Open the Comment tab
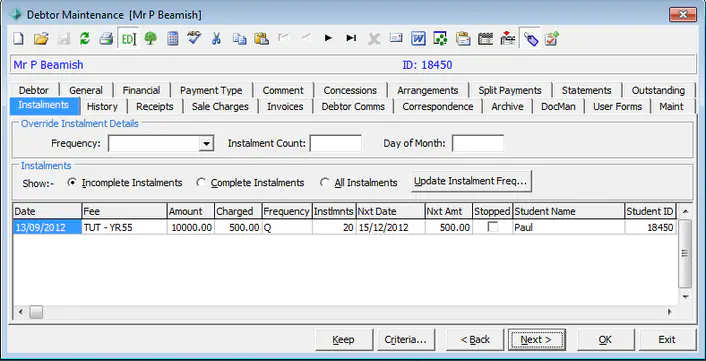This screenshot has width=706, height=361. 283,90
